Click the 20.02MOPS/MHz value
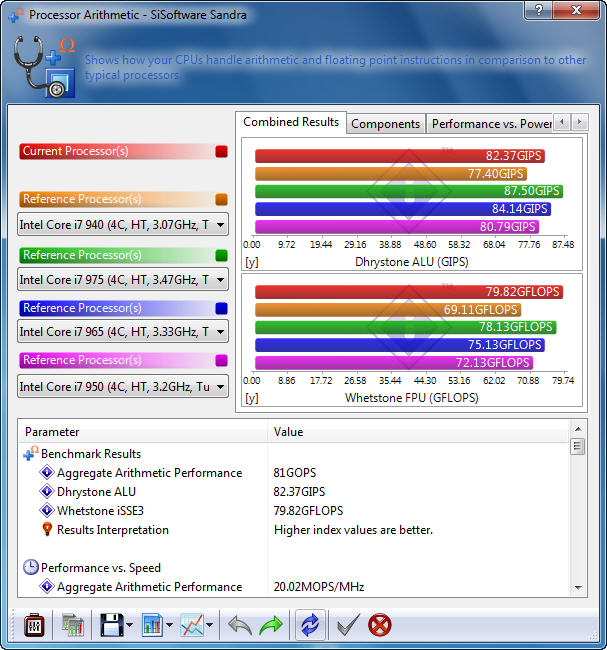 point(319,587)
